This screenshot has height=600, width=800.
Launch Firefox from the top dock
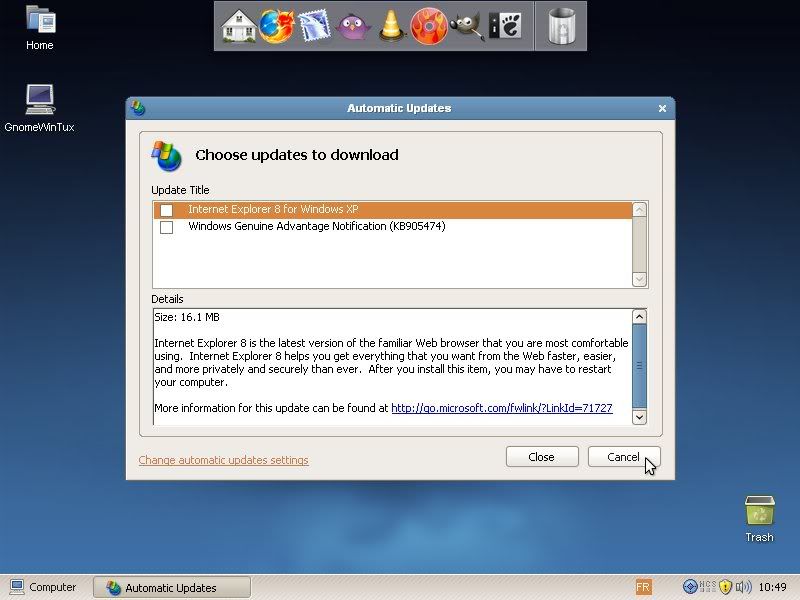point(277,26)
